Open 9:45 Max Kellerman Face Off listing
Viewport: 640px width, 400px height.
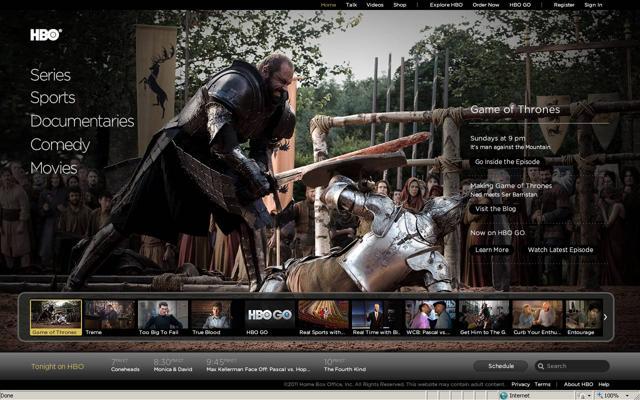[x=258, y=365]
